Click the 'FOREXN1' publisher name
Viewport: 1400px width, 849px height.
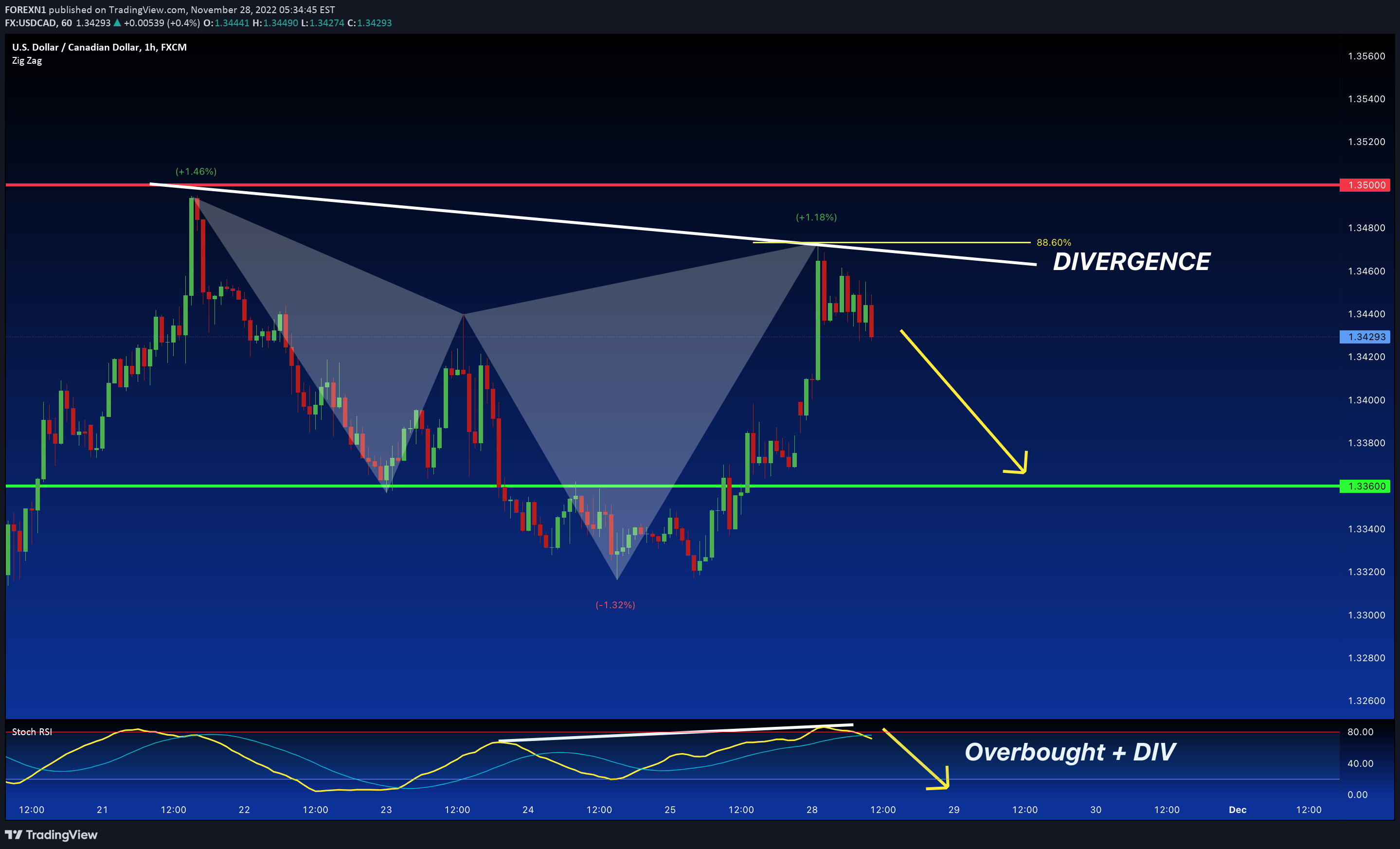[26, 10]
